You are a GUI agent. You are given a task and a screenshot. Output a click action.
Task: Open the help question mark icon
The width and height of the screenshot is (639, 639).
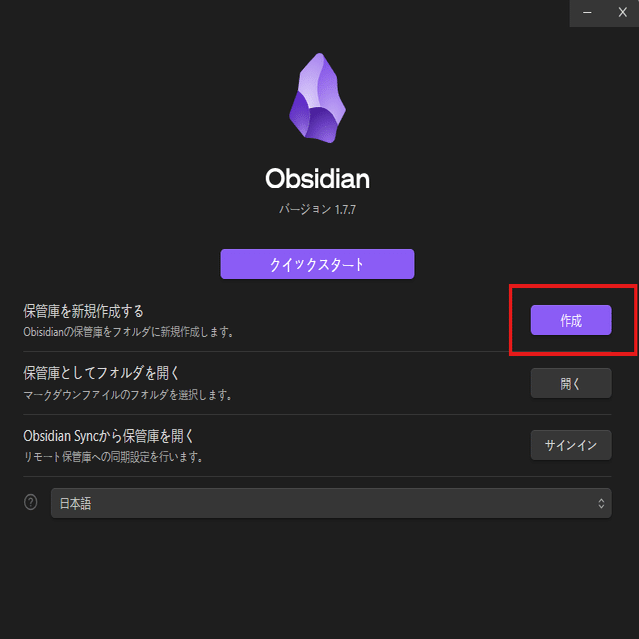point(31,502)
